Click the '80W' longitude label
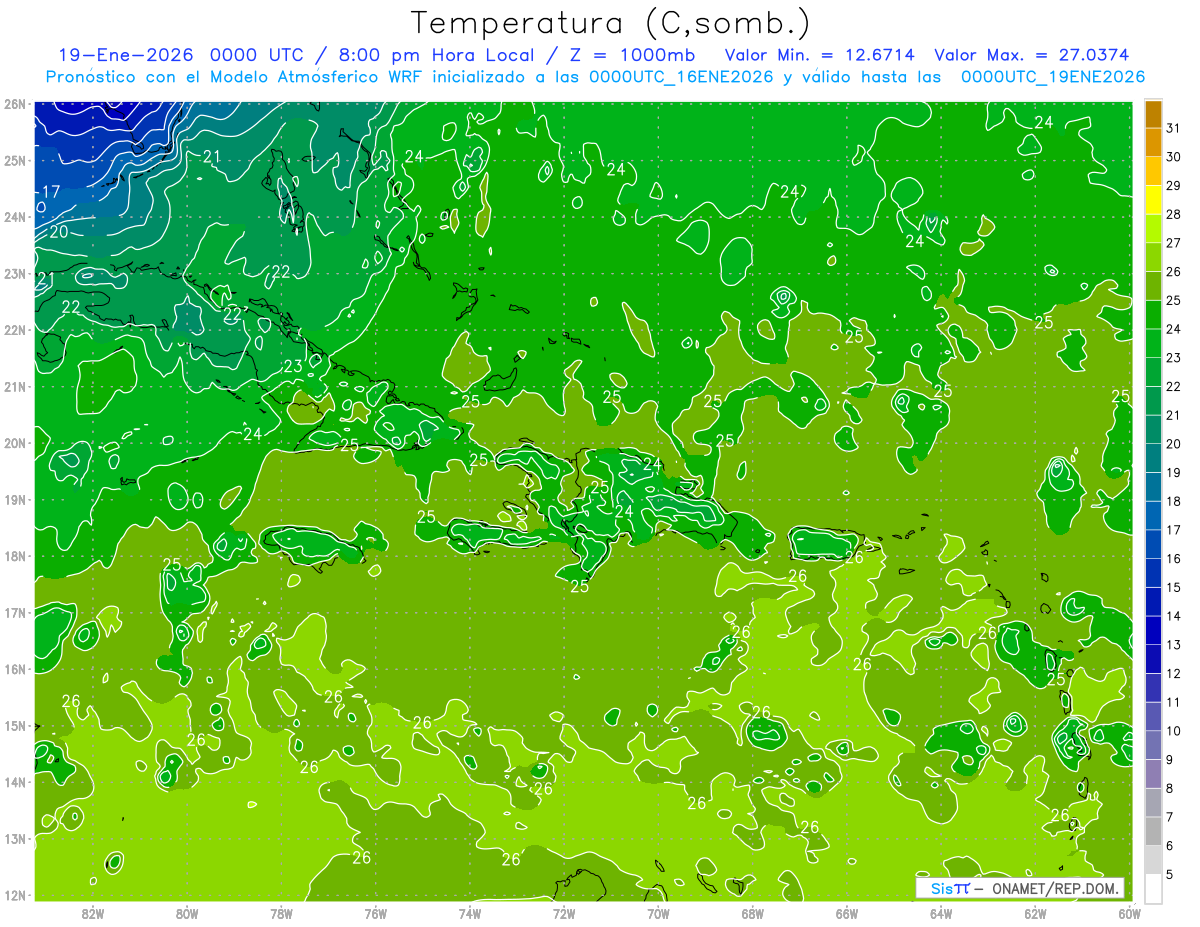Viewport: 1200px width, 927px height. click(x=187, y=914)
